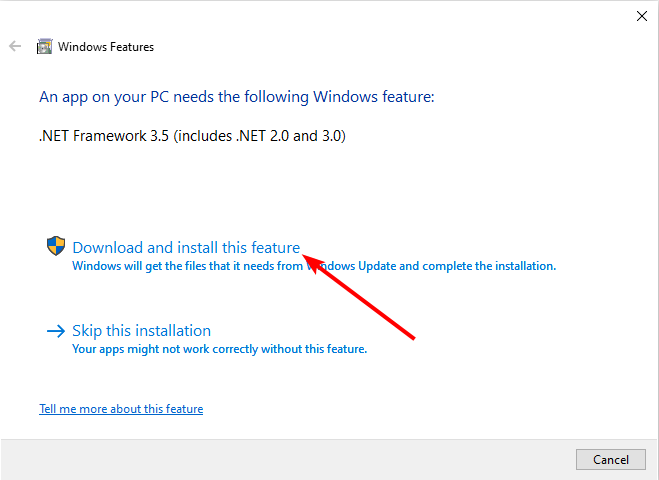The width and height of the screenshot is (659, 480).
Task: Click the 'Windows will get the files' description
Action: 314,266
